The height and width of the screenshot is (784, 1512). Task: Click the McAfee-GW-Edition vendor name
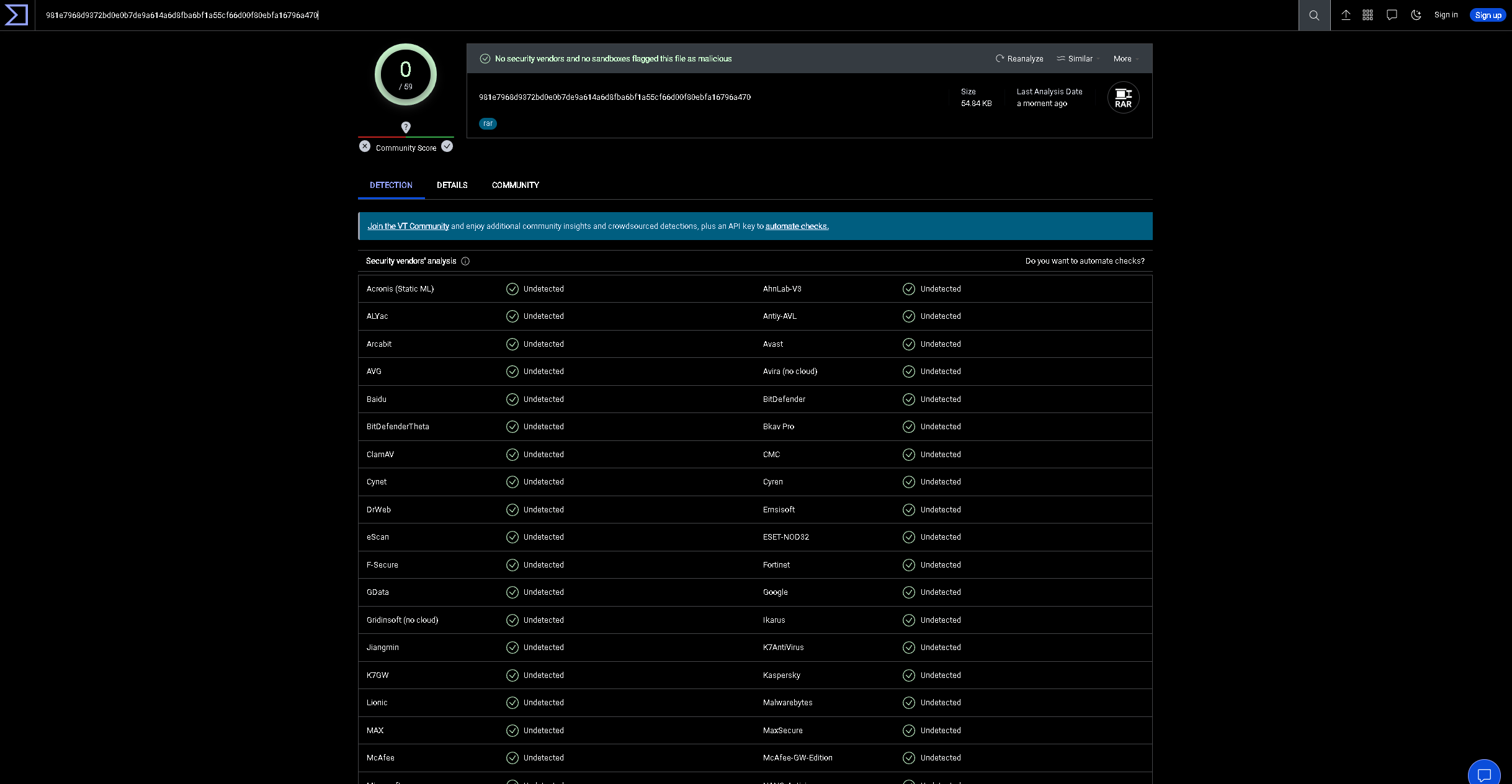798,758
